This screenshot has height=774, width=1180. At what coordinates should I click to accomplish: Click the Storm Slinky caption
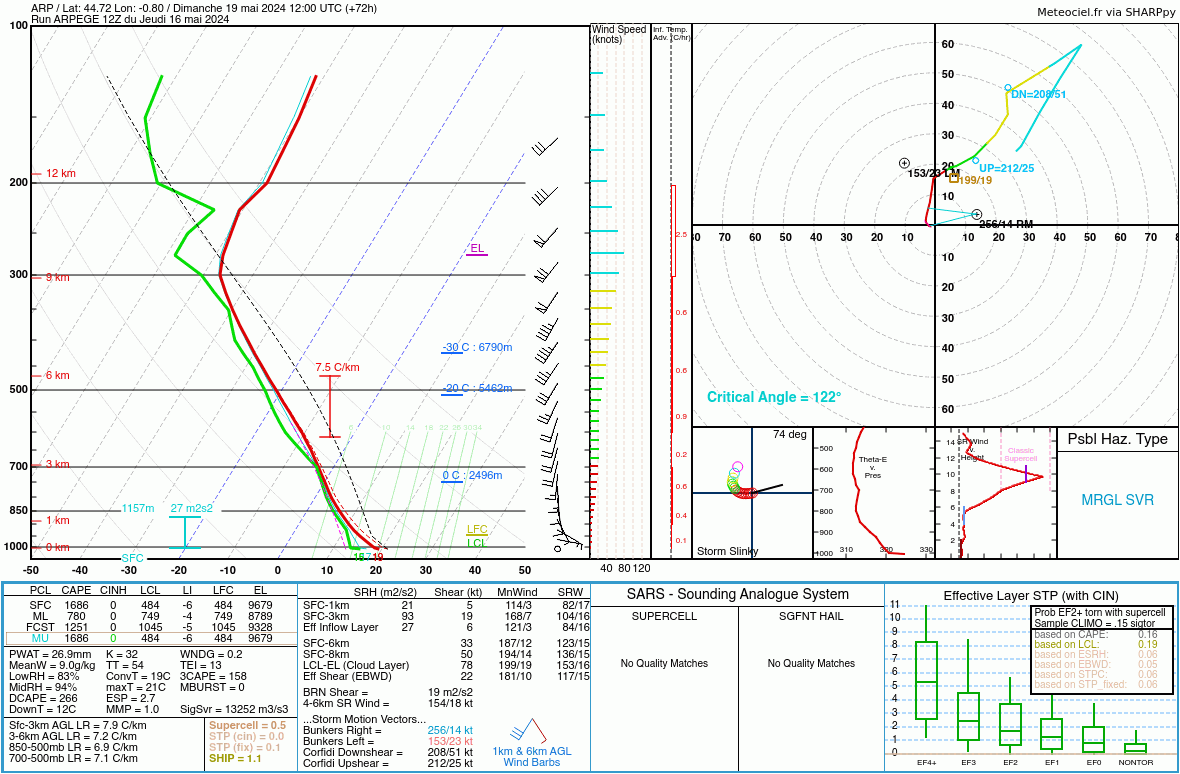[728, 551]
